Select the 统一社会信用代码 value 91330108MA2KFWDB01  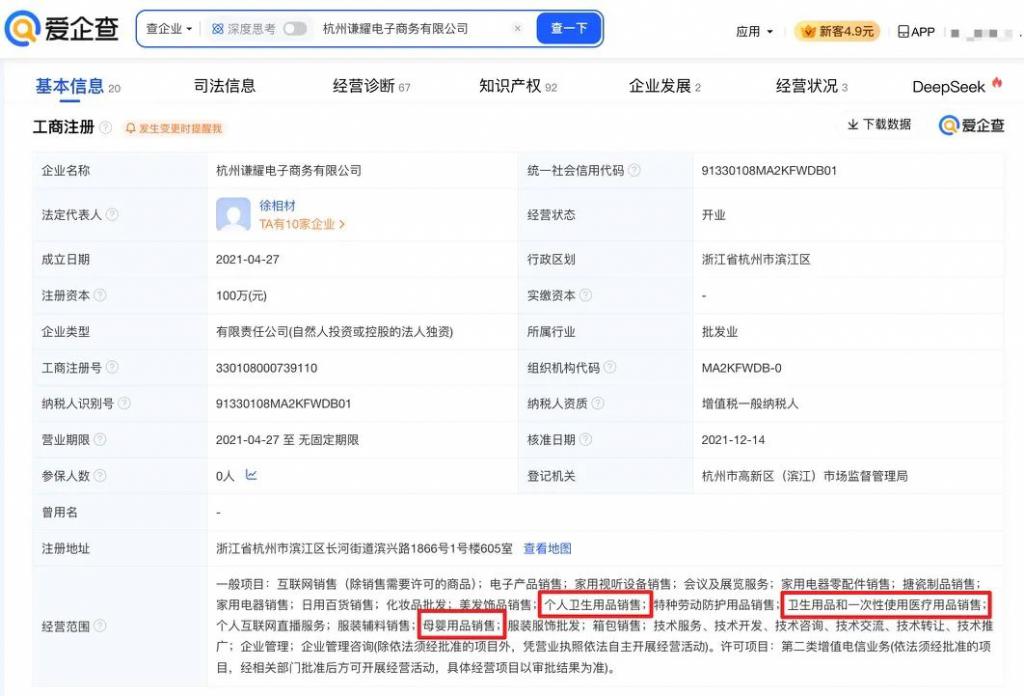[769, 170]
